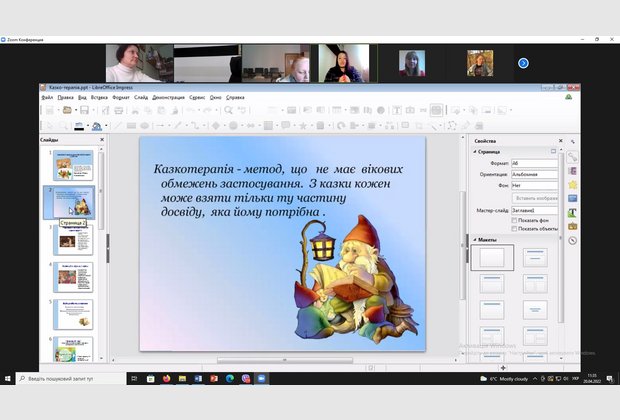The height and width of the screenshot is (420, 620).
Task: Click the Zoom next-participants arrow button
Action: click(x=523, y=63)
